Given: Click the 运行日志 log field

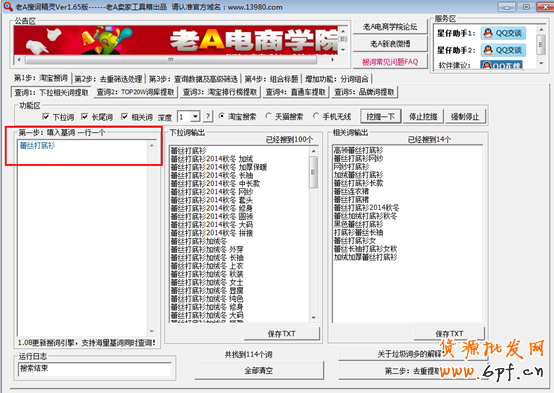Looking at the screenshot, I should pyautogui.click(x=95, y=369).
